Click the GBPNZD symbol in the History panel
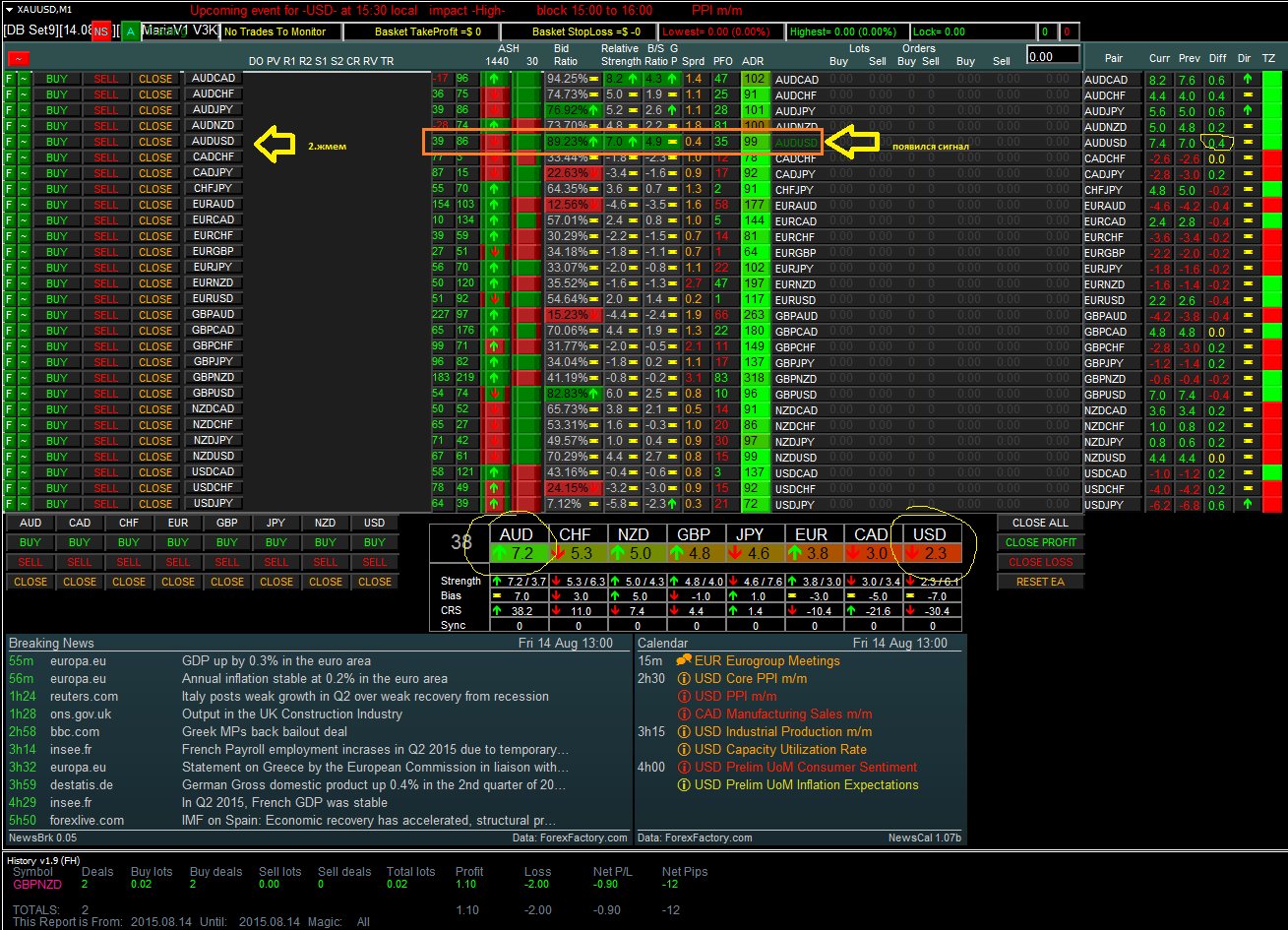Screen dimensions: 1288x930 pyautogui.click(x=37, y=884)
